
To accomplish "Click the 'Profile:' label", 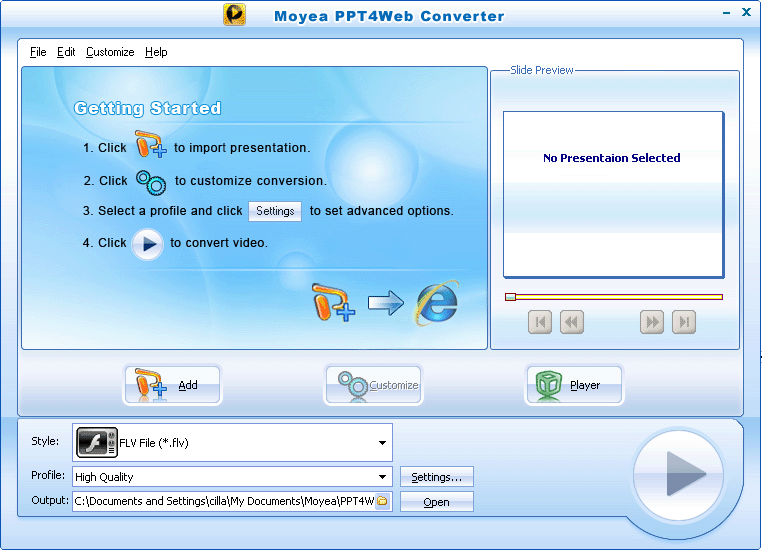I will [48, 475].
